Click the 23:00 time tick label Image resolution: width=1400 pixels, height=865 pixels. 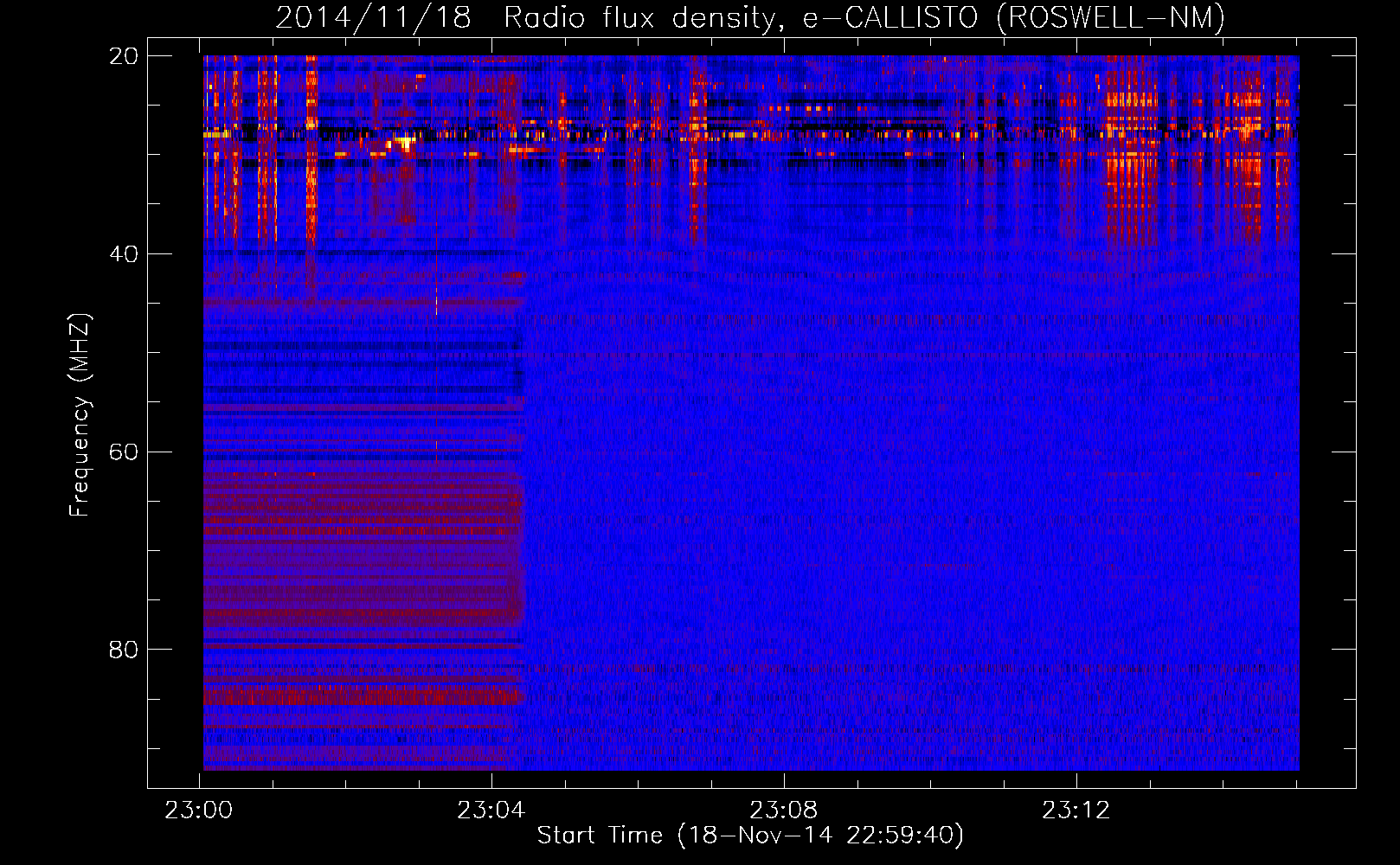coord(199,811)
